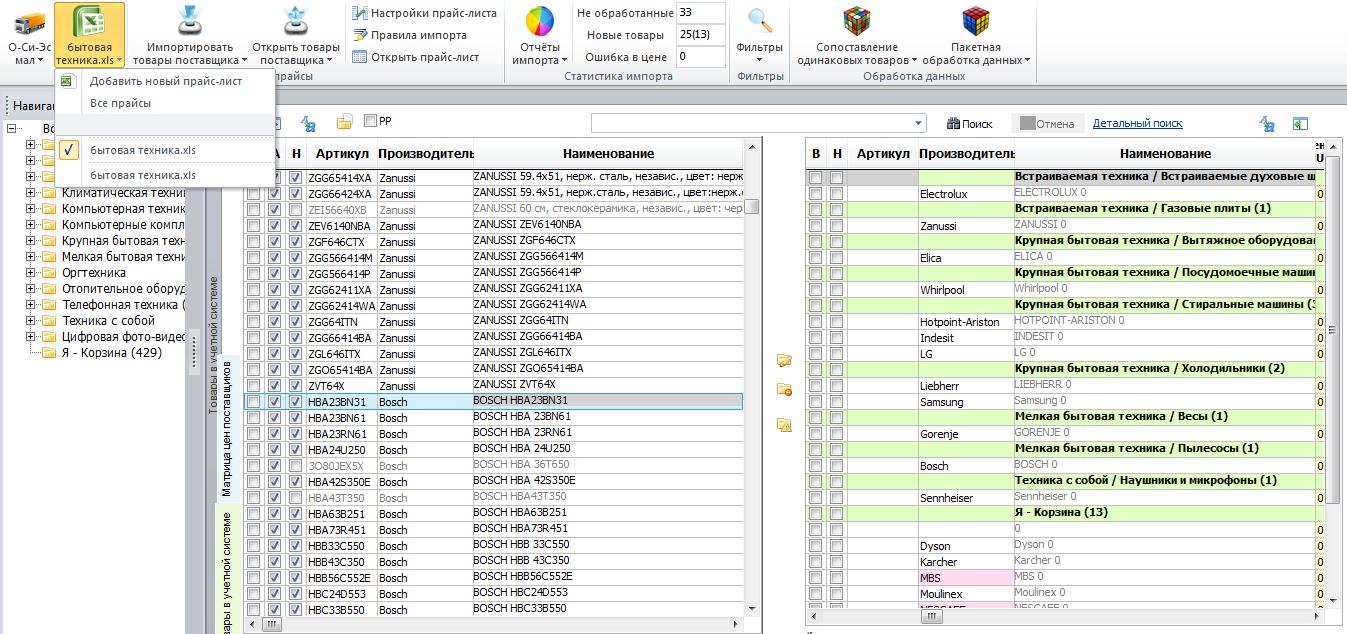Click the folder icon beside the PP checkbox
The height and width of the screenshot is (634, 1347).
click(x=344, y=122)
